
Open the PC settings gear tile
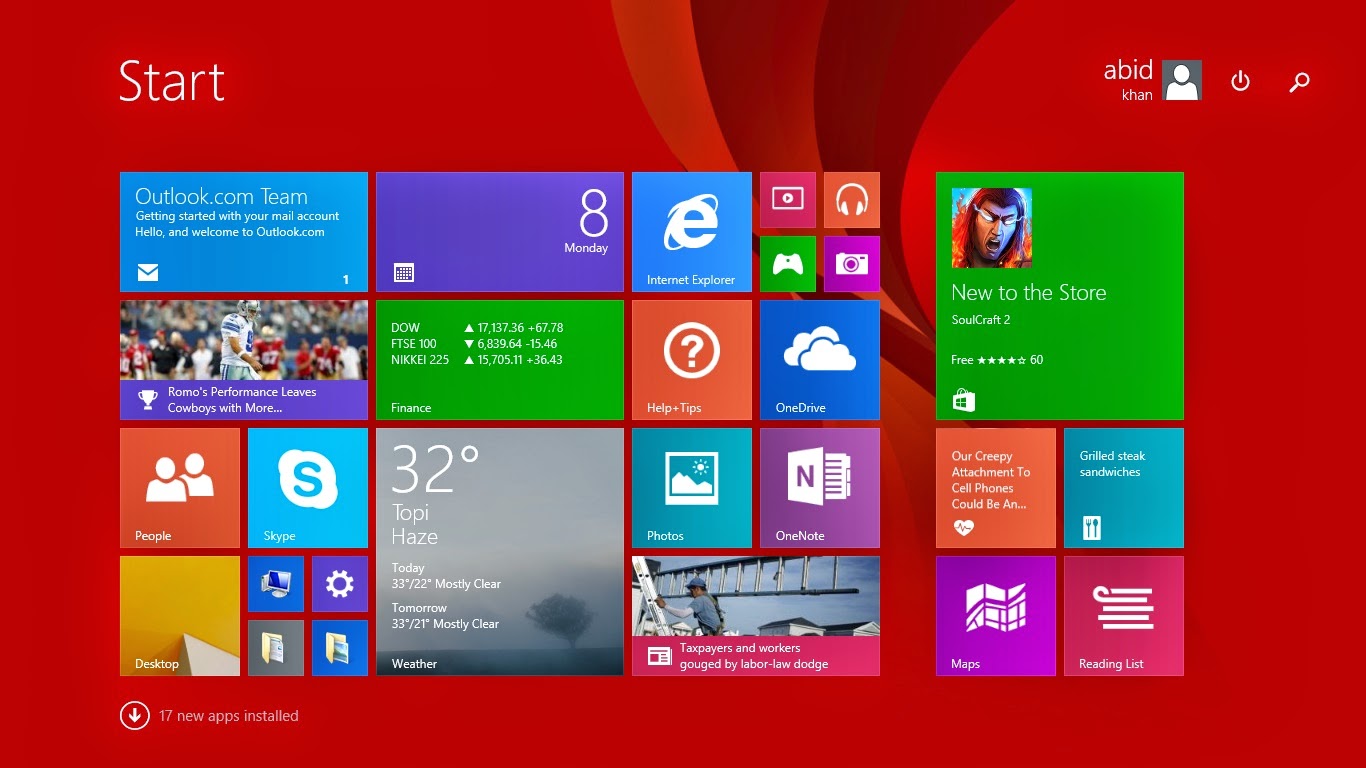coord(340,584)
